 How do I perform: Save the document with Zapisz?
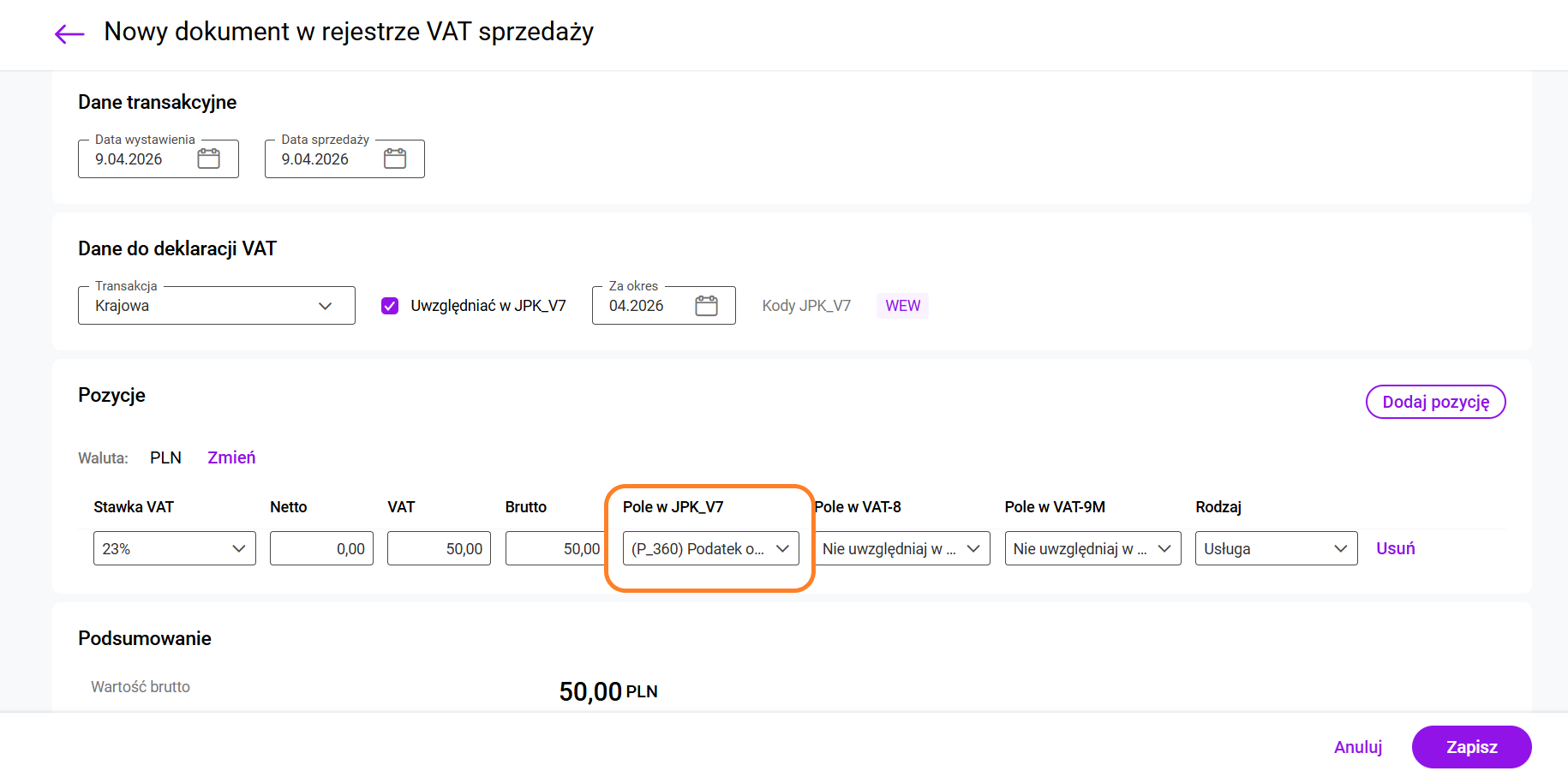(1471, 747)
